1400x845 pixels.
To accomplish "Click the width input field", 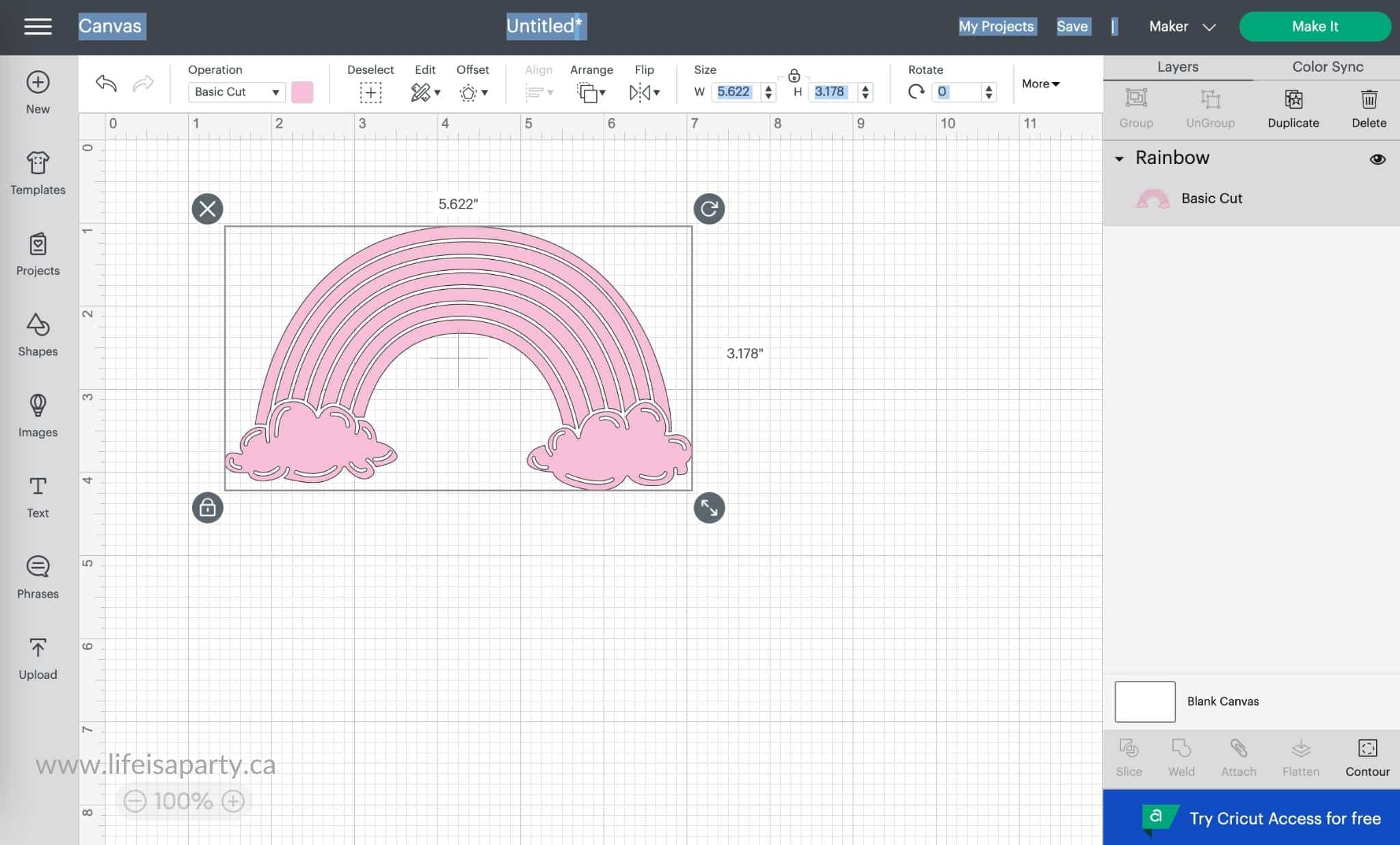I will click(735, 92).
